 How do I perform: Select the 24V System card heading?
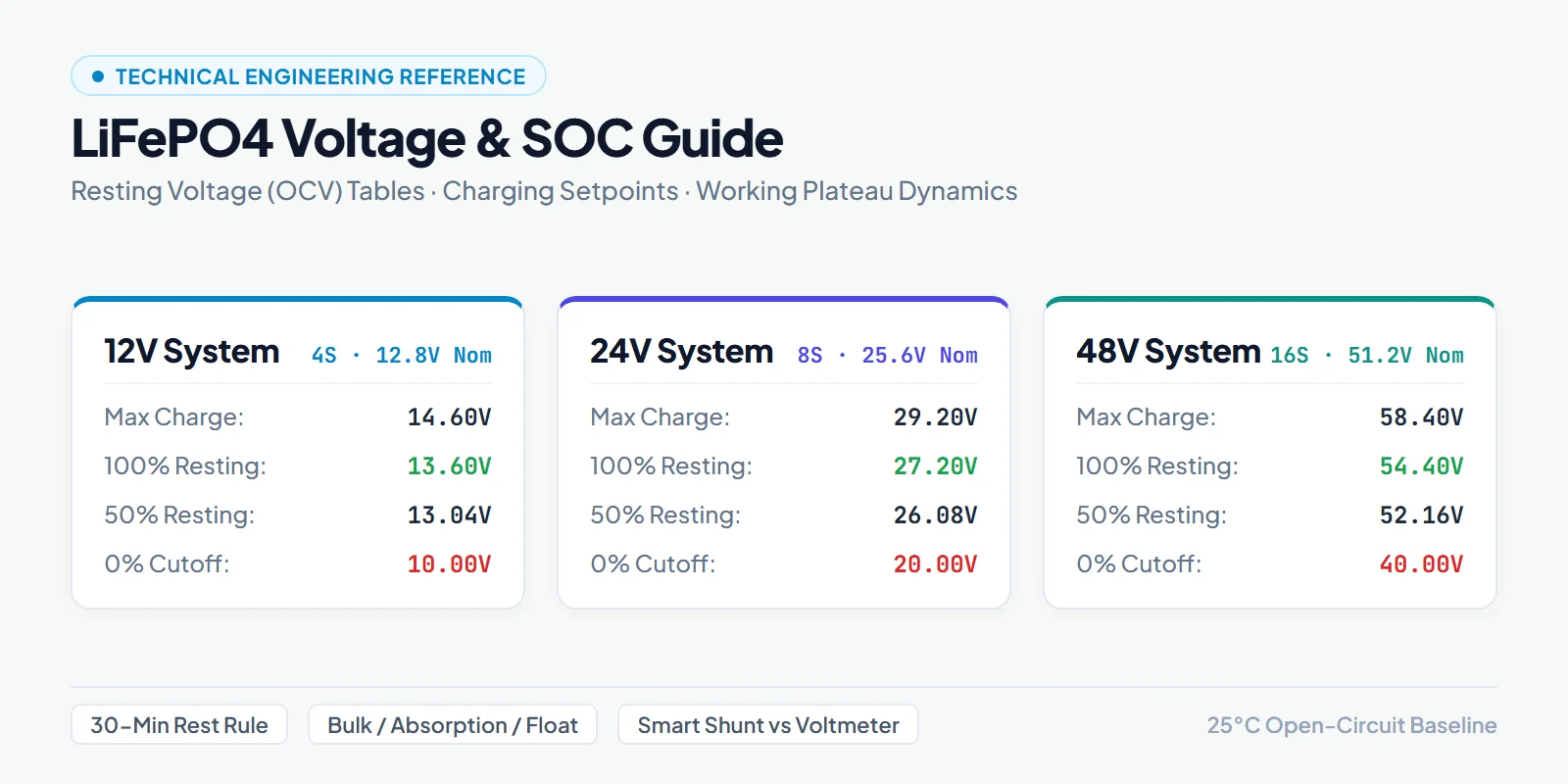[x=682, y=351]
